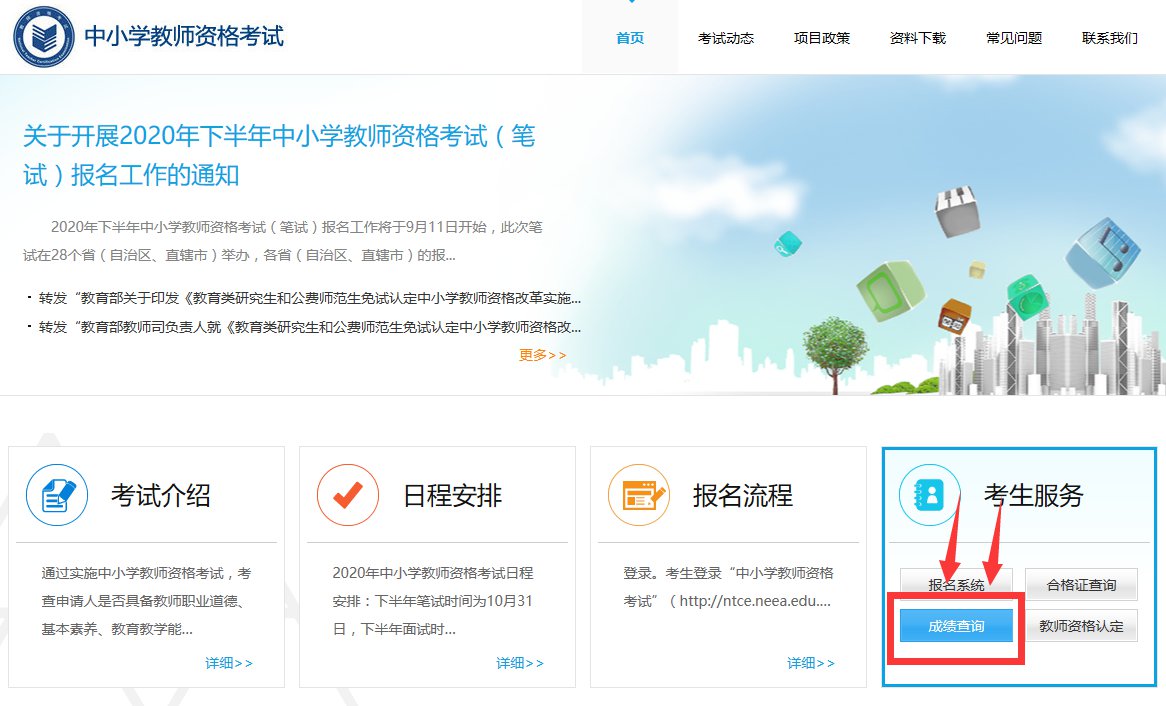Viewport: 1166px width, 706px height.
Task: Open 合格证查询 button
Action: (1081, 585)
